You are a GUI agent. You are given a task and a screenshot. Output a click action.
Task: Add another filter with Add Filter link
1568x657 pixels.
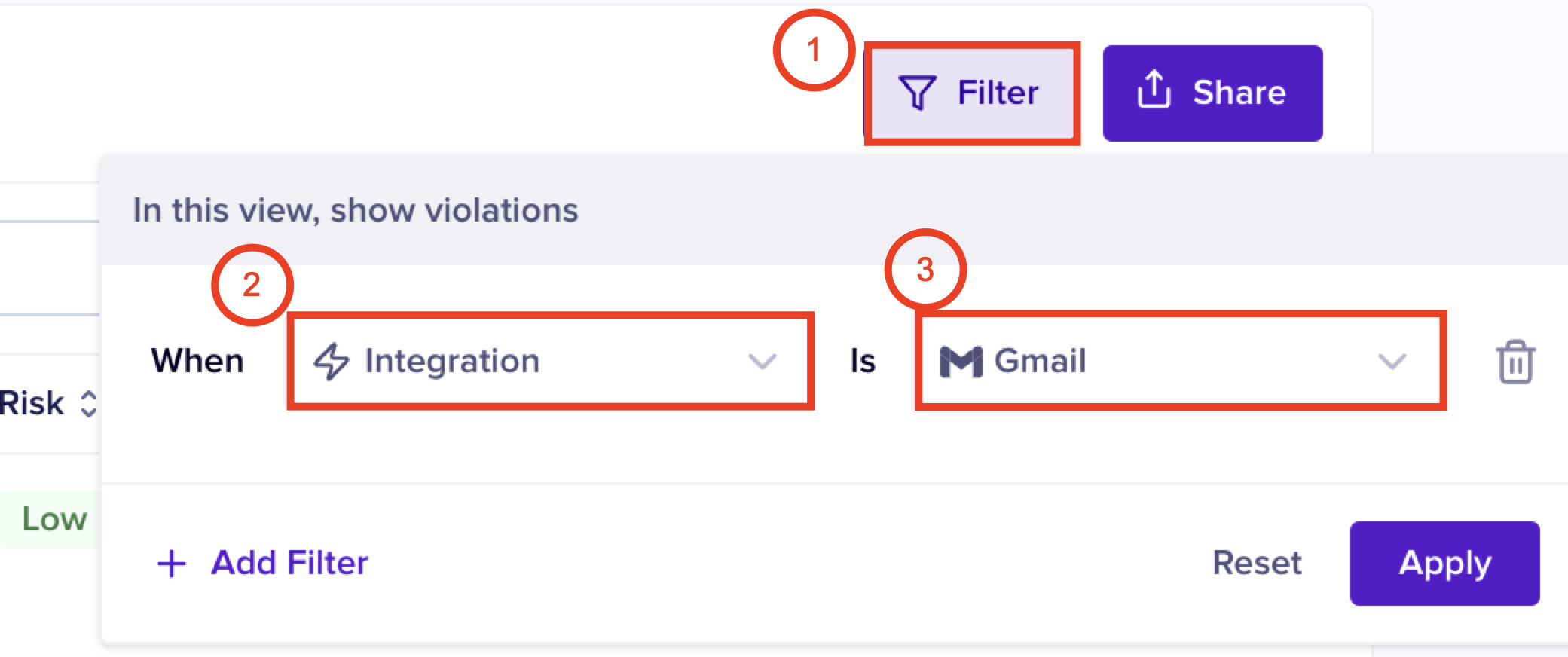289,563
